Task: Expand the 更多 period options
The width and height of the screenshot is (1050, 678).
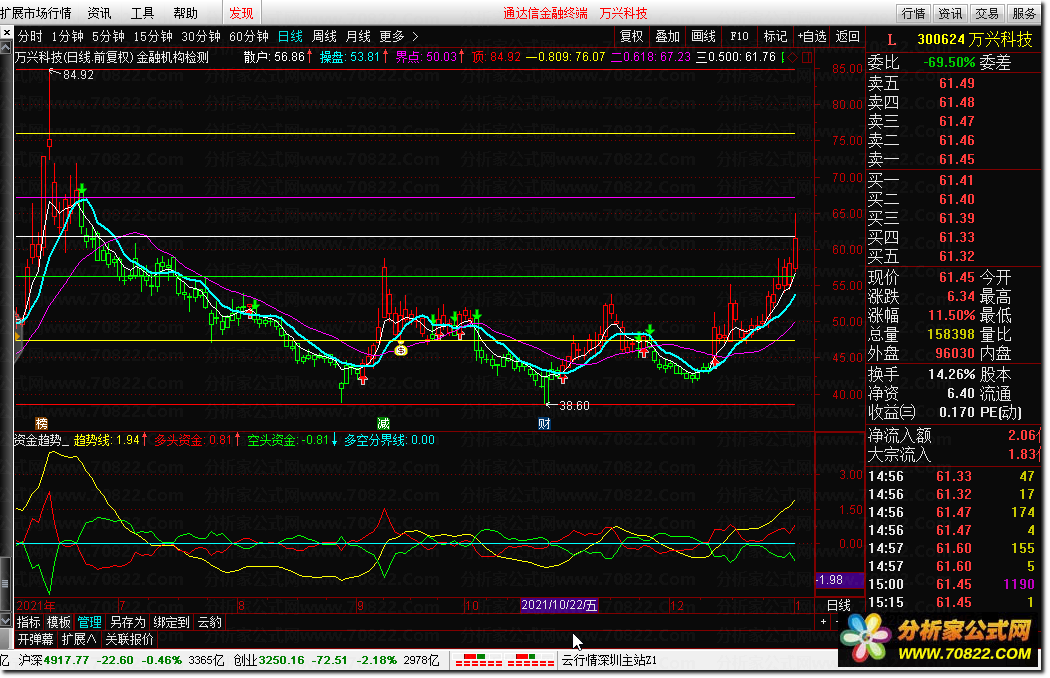Action: point(398,37)
